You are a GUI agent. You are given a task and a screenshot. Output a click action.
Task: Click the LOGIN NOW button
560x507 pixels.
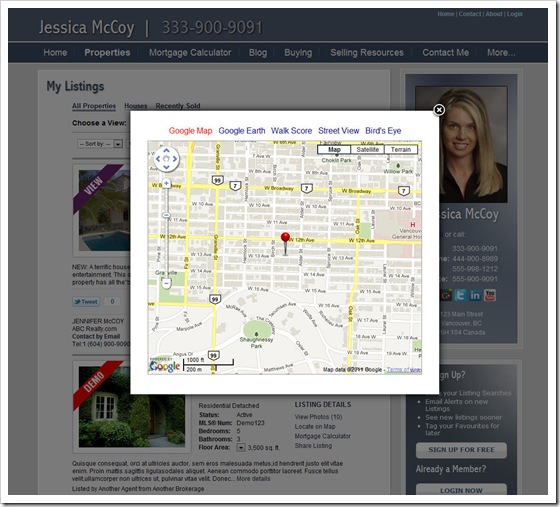tap(461, 490)
